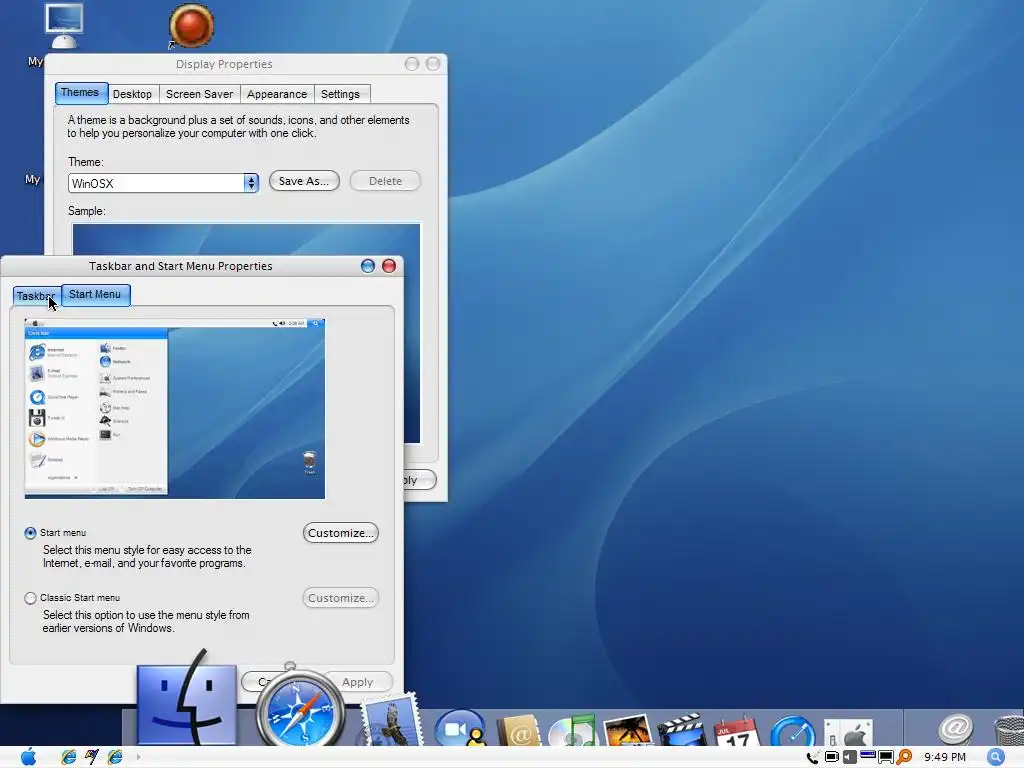This screenshot has width=1024, height=768.
Task: Click Customize... beside Start menu option
Action: pos(341,533)
